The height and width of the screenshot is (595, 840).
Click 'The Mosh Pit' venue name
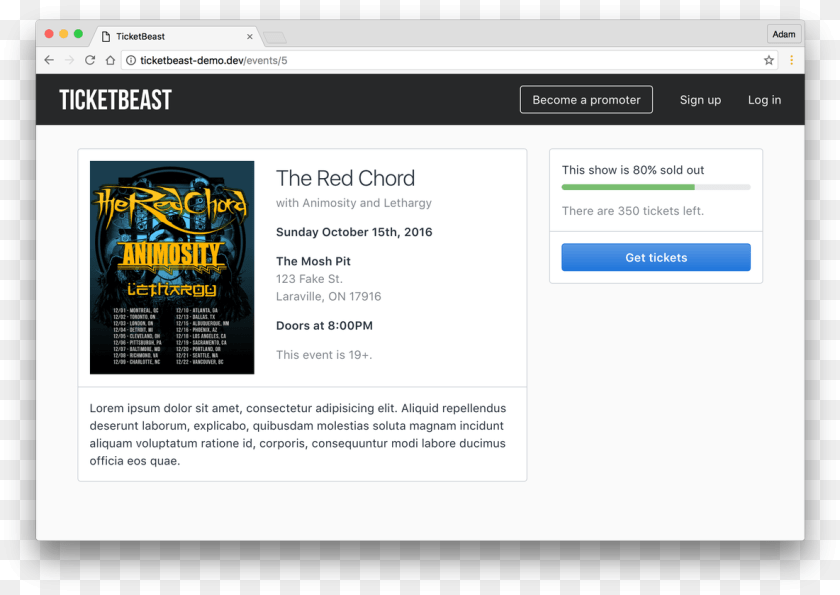point(313,261)
